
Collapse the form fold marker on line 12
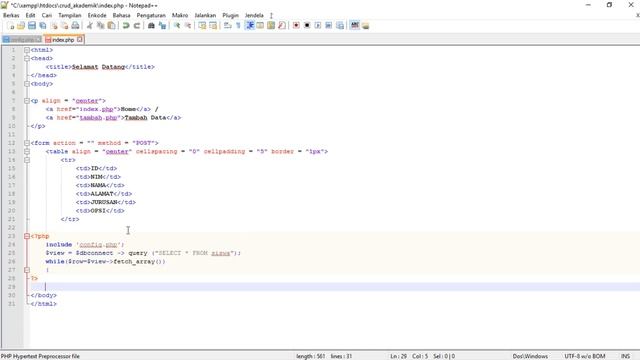[27, 143]
